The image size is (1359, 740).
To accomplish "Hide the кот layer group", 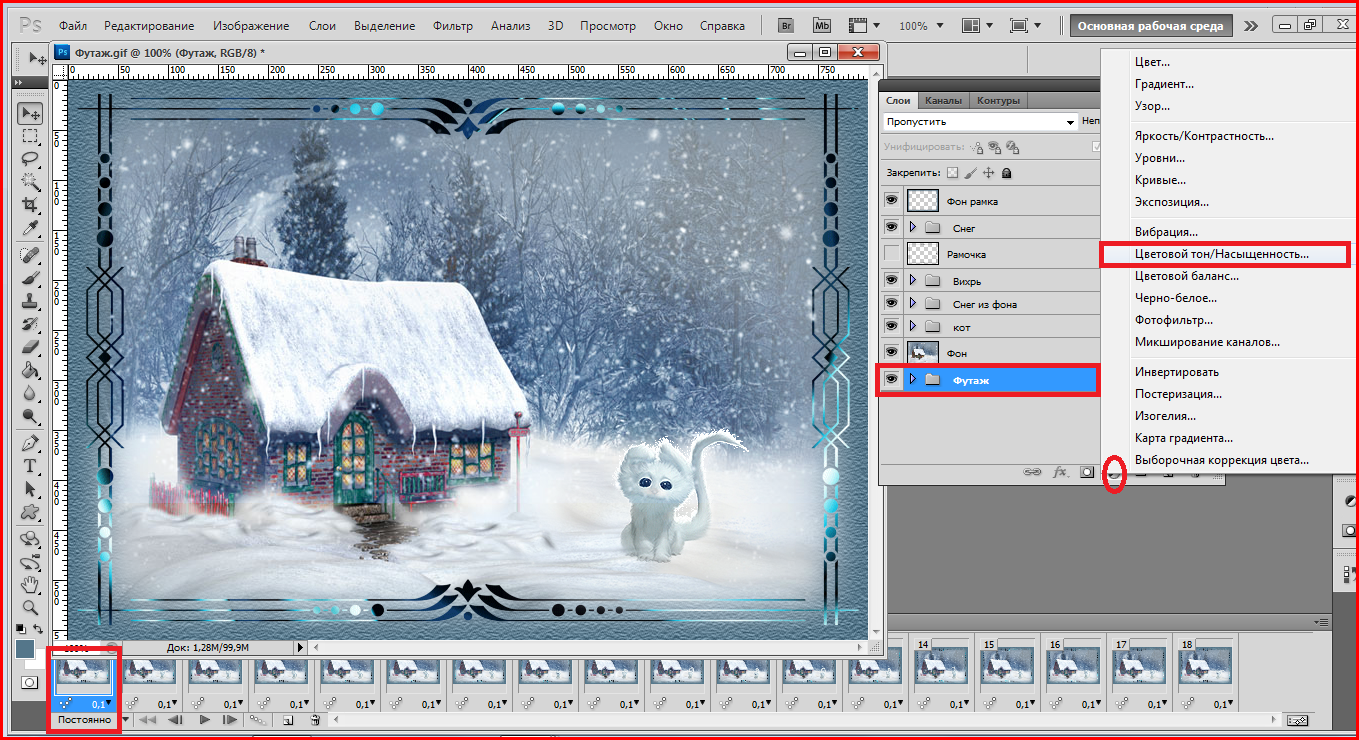I will coord(891,327).
